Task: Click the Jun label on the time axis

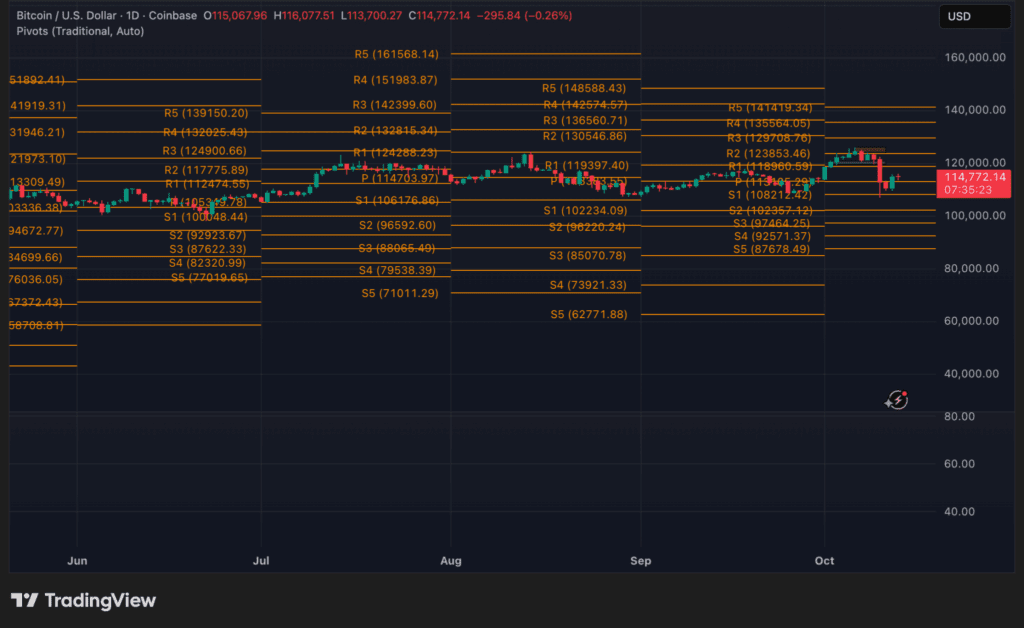Action: click(x=77, y=561)
